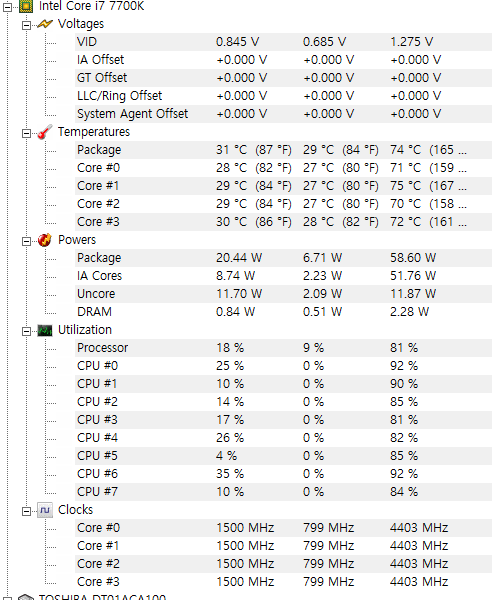Image resolution: width=492 pixels, height=600 pixels.
Task: Select the Package temperature row
Action: click(283, 150)
